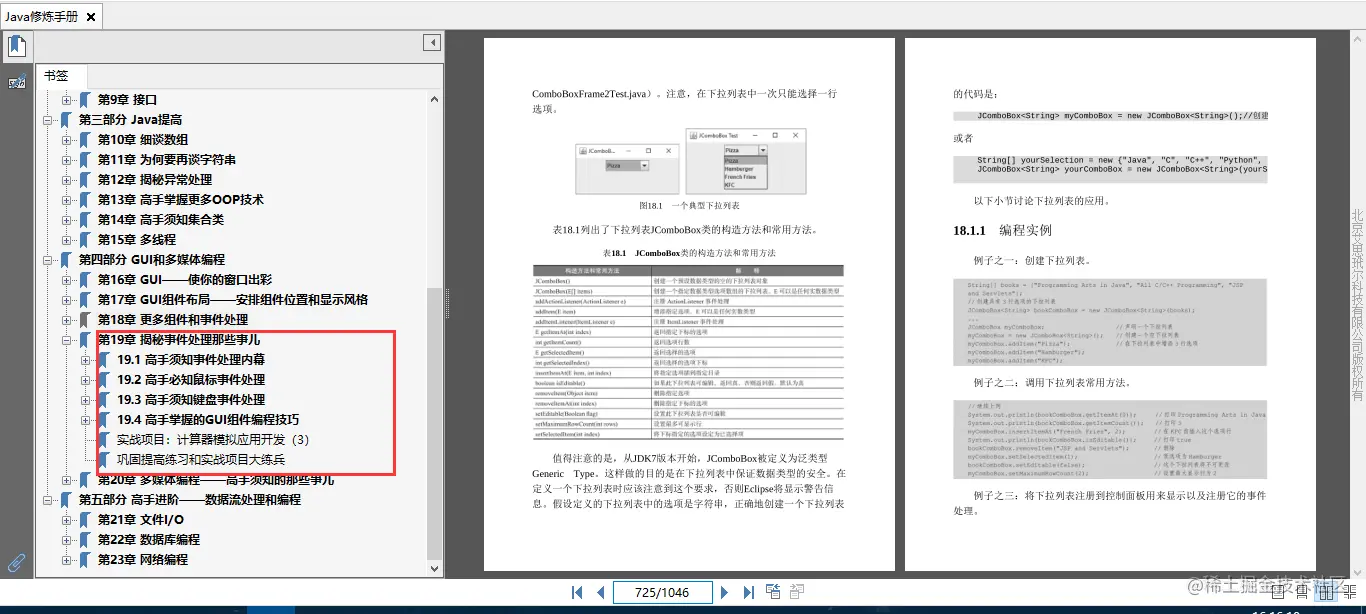Click the 725/1046 page number field
1366x614 pixels.
tap(662, 592)
